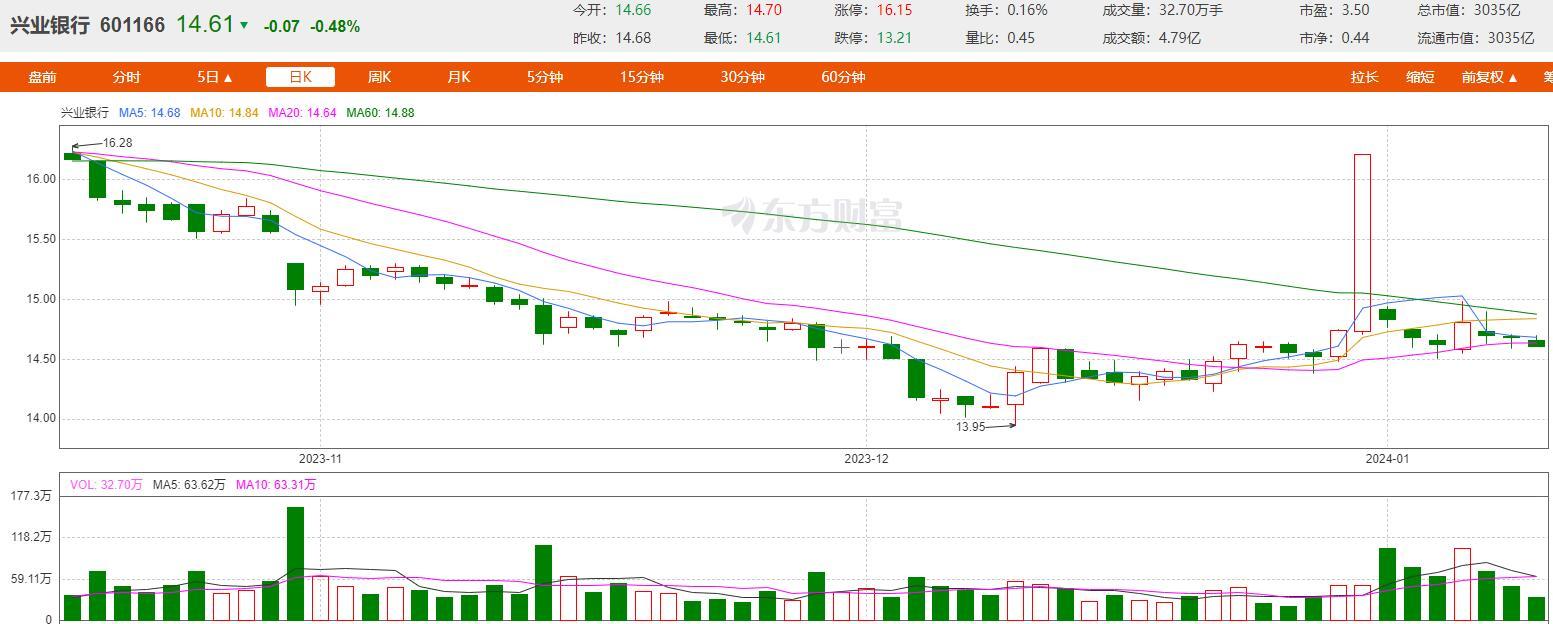Open the 分时 intraday chart tab
The height and width of the screenshot is (624, 1553).
pos(126,77)
